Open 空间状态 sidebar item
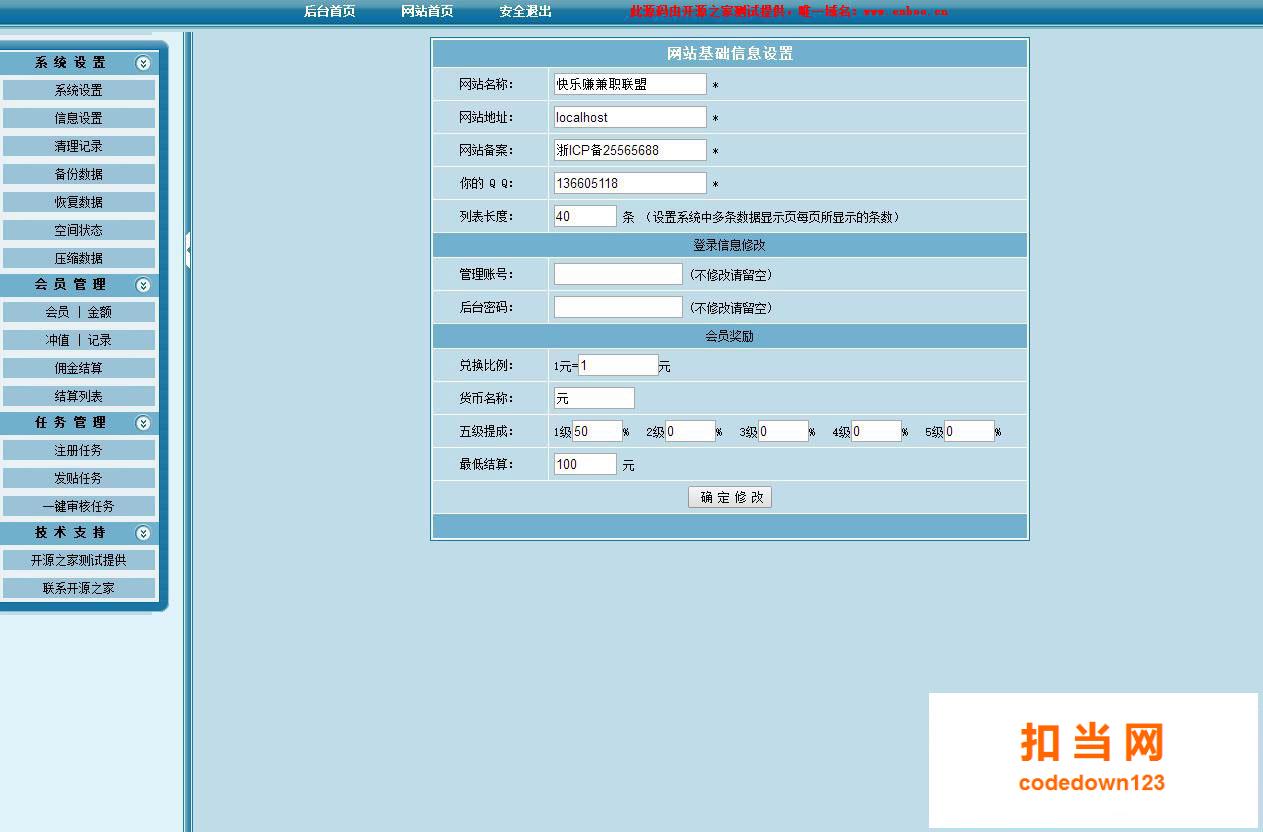The width and height of the screenshot is (1263, 832). pyautogui.click(x=78, y=230)
